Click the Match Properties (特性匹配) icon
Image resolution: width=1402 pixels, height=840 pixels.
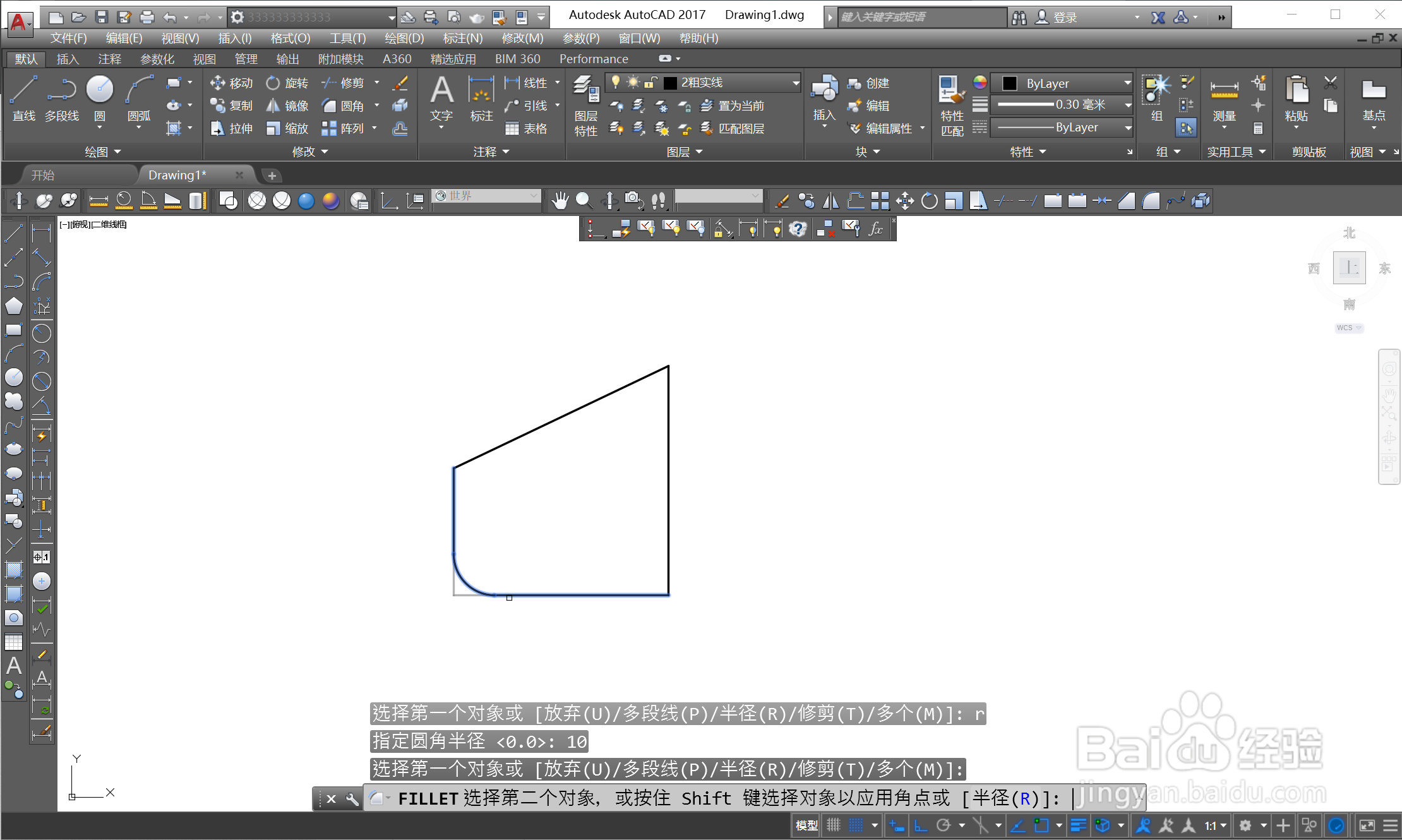pyautogui.click(x=951, y=104)
